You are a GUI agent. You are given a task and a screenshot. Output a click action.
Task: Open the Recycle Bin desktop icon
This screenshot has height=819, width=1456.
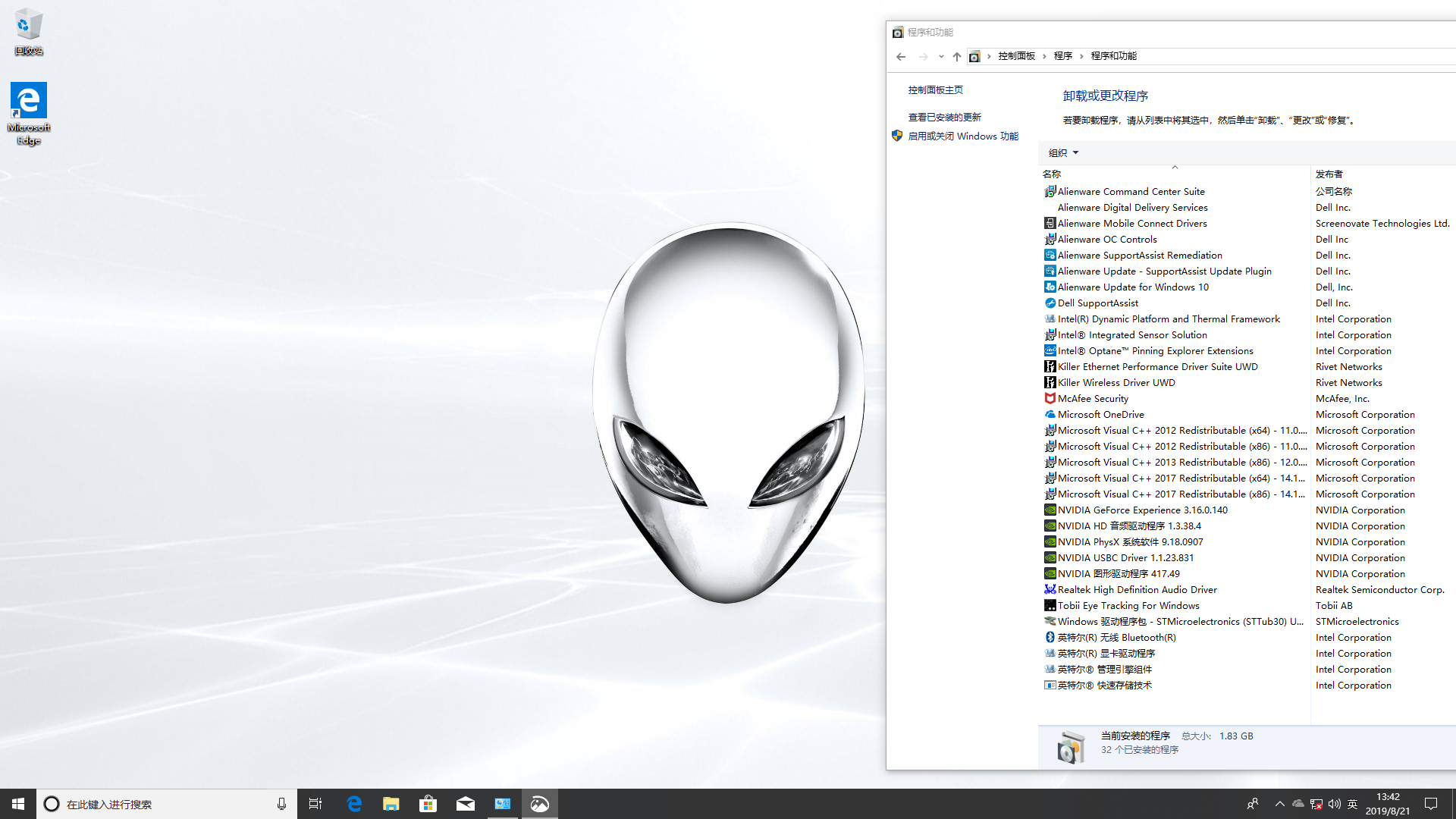click(28, 32)
